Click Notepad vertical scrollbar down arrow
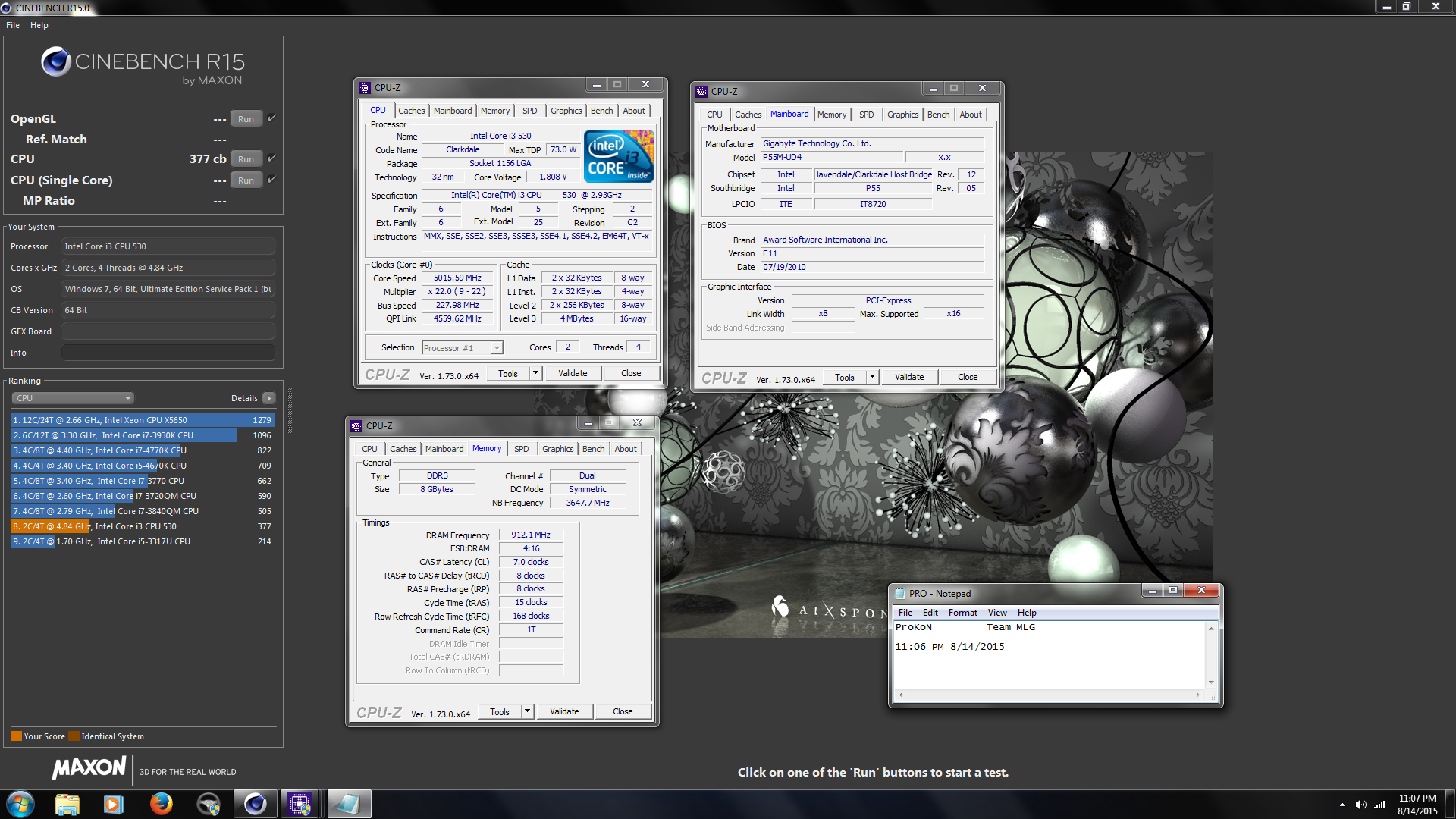Screen dimensions: 1456x819 [x=1211, y=682]
